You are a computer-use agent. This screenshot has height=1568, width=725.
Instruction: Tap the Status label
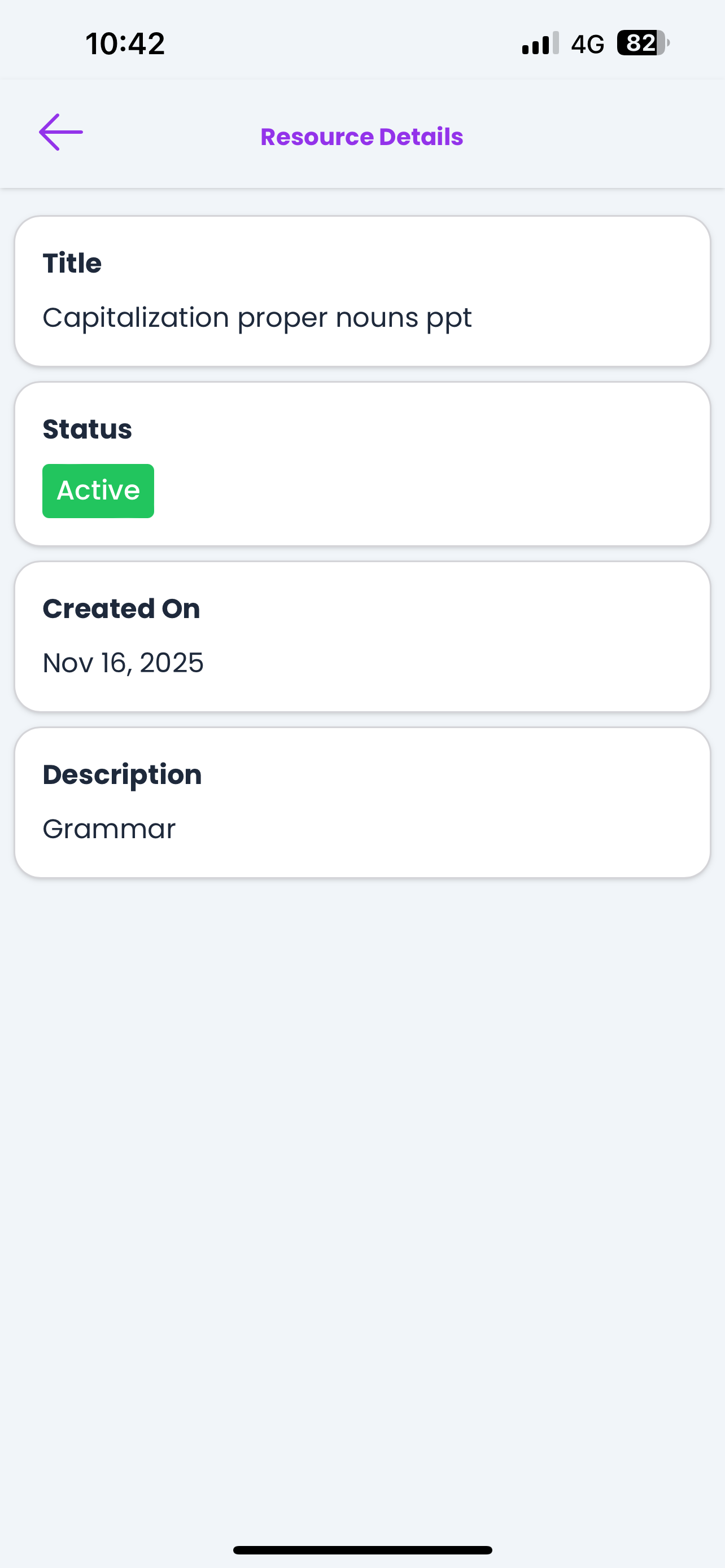87,429
